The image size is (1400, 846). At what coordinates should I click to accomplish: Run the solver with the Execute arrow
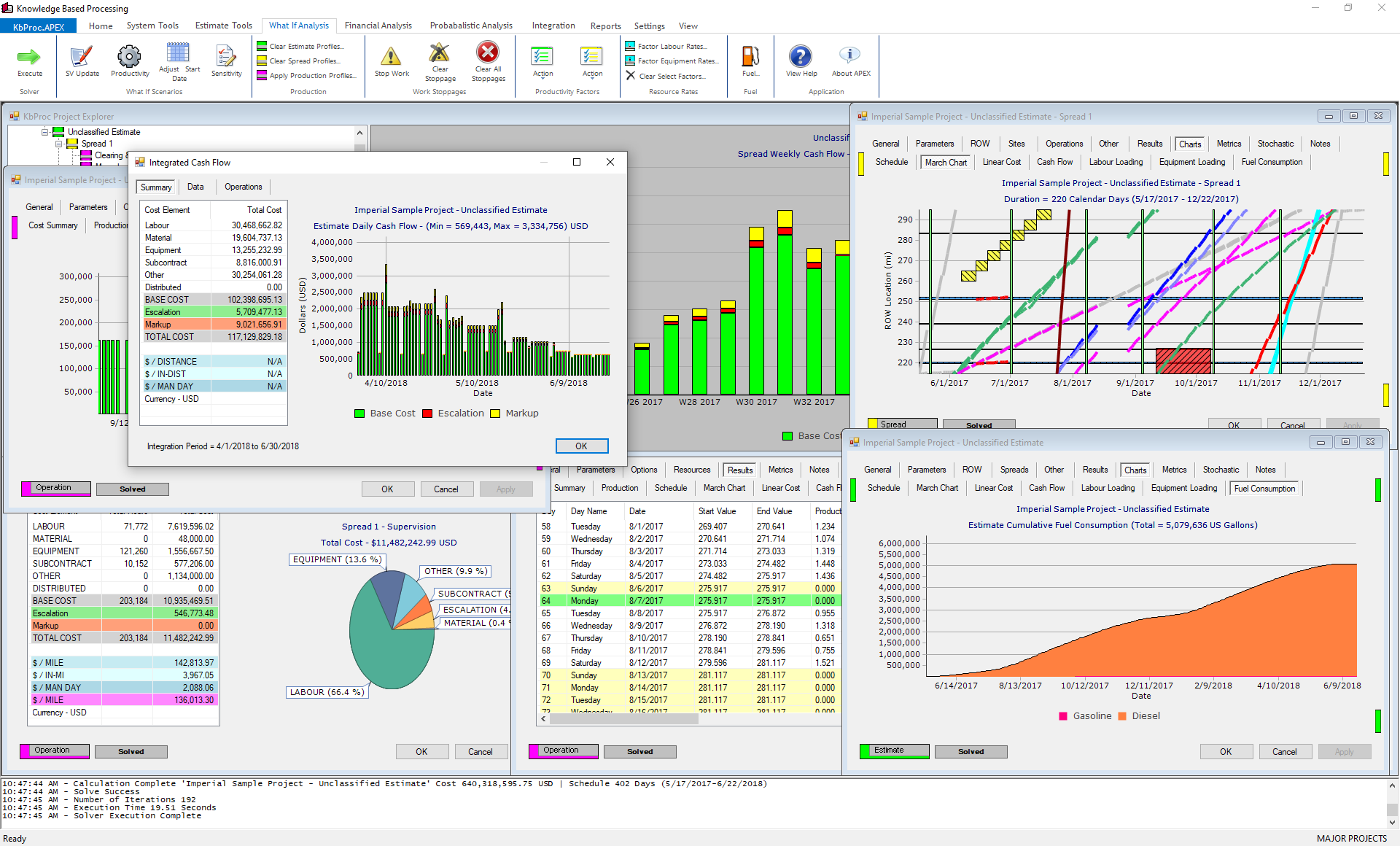pyautogui.click(x=29, y=58)
